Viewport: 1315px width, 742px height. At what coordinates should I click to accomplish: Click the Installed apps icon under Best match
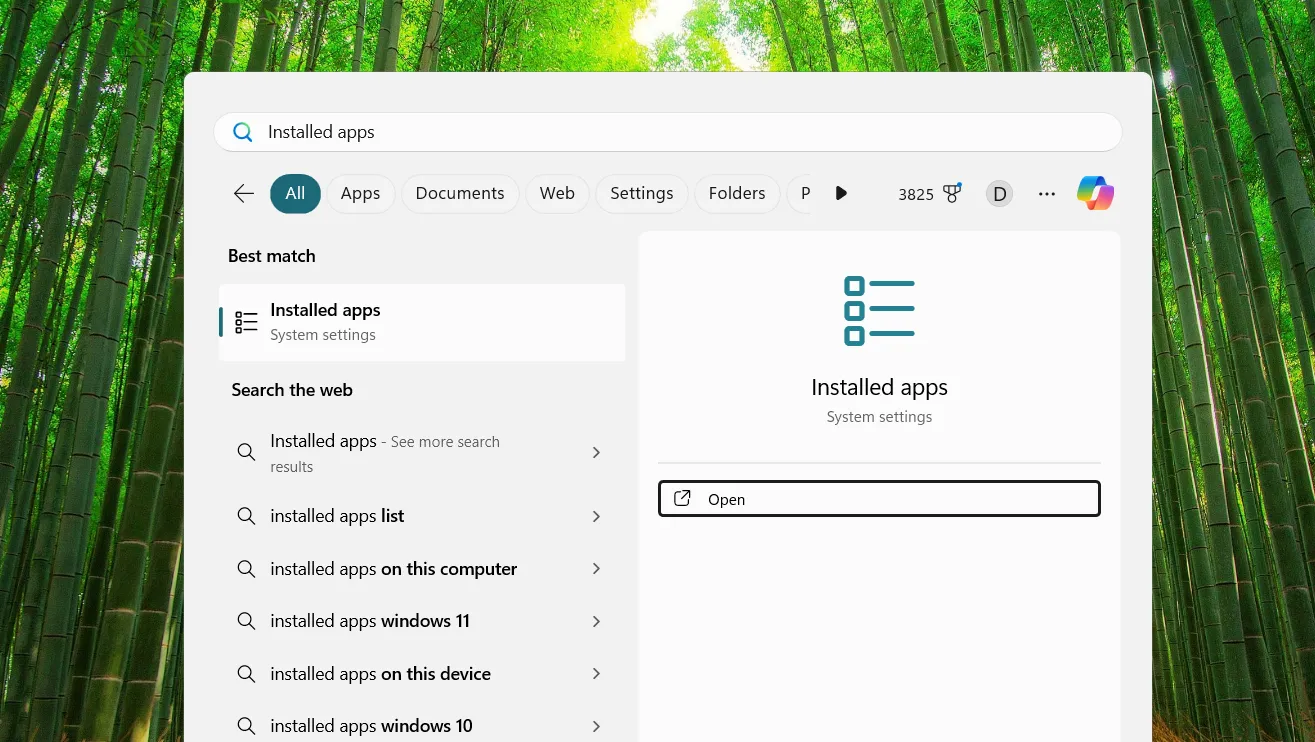[246, 322]
